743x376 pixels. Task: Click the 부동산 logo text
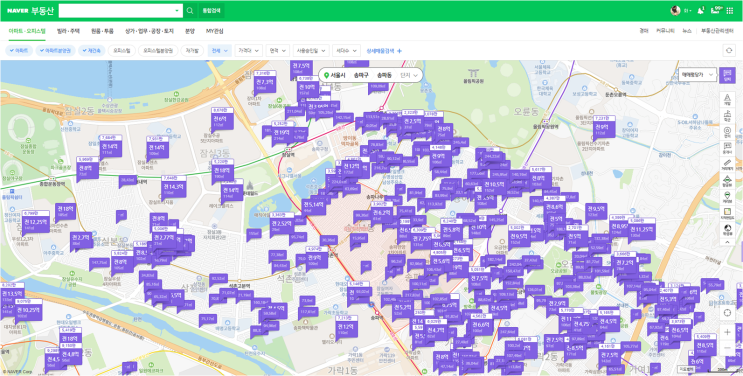[43, 10]
